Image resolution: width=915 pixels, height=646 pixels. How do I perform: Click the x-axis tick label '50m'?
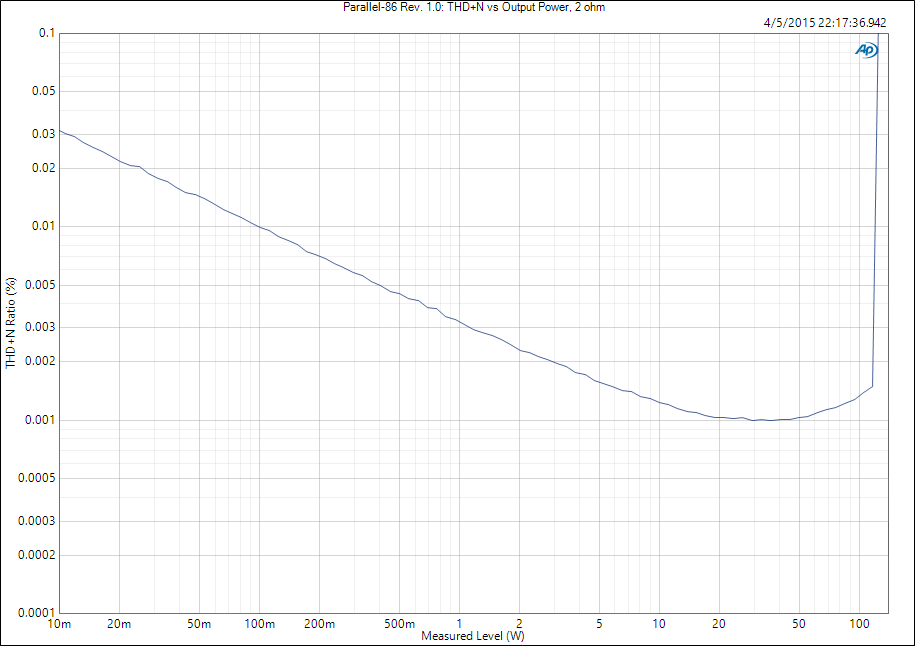tap(199, 624)
